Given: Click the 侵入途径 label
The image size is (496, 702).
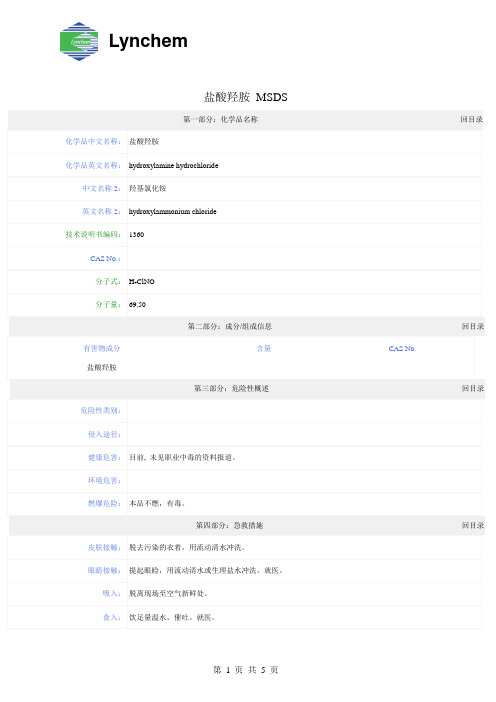Looking at the screenshot, I should point(104,434).
